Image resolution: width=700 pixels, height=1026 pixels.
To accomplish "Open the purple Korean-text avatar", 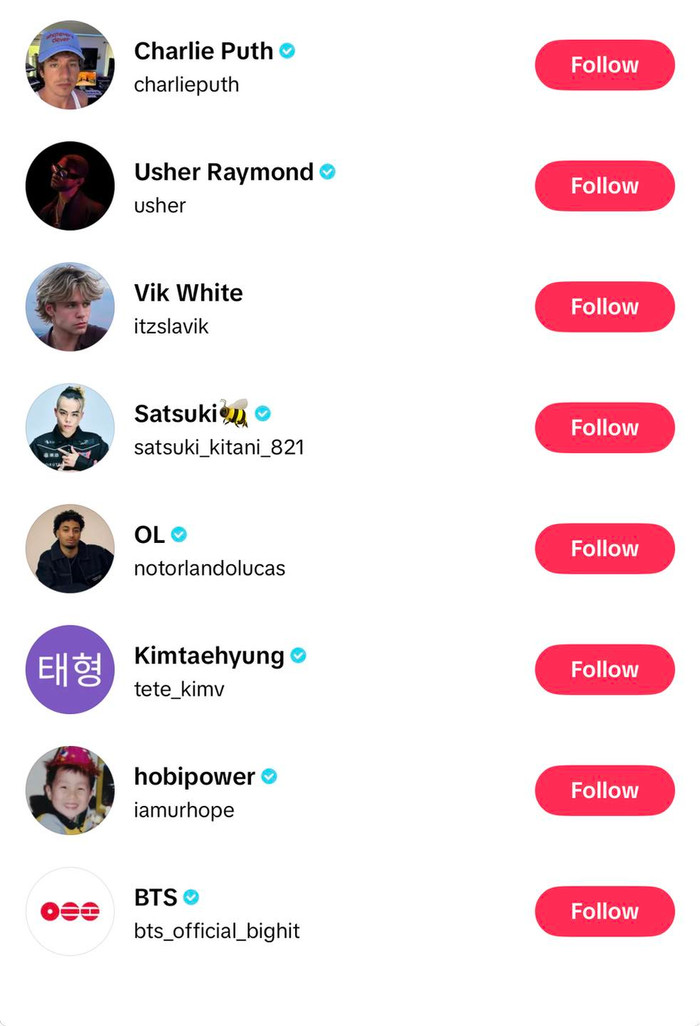I will [70, 670].
